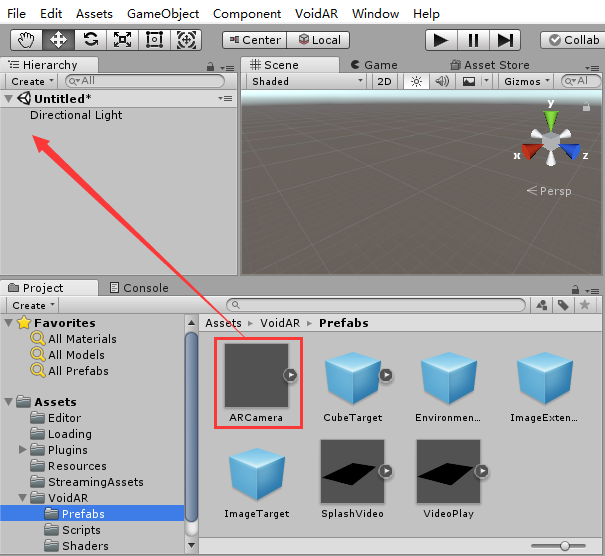The image size is (605, 556).
Task: Toggle the Center pivot button
Action: tap(254, 40)
